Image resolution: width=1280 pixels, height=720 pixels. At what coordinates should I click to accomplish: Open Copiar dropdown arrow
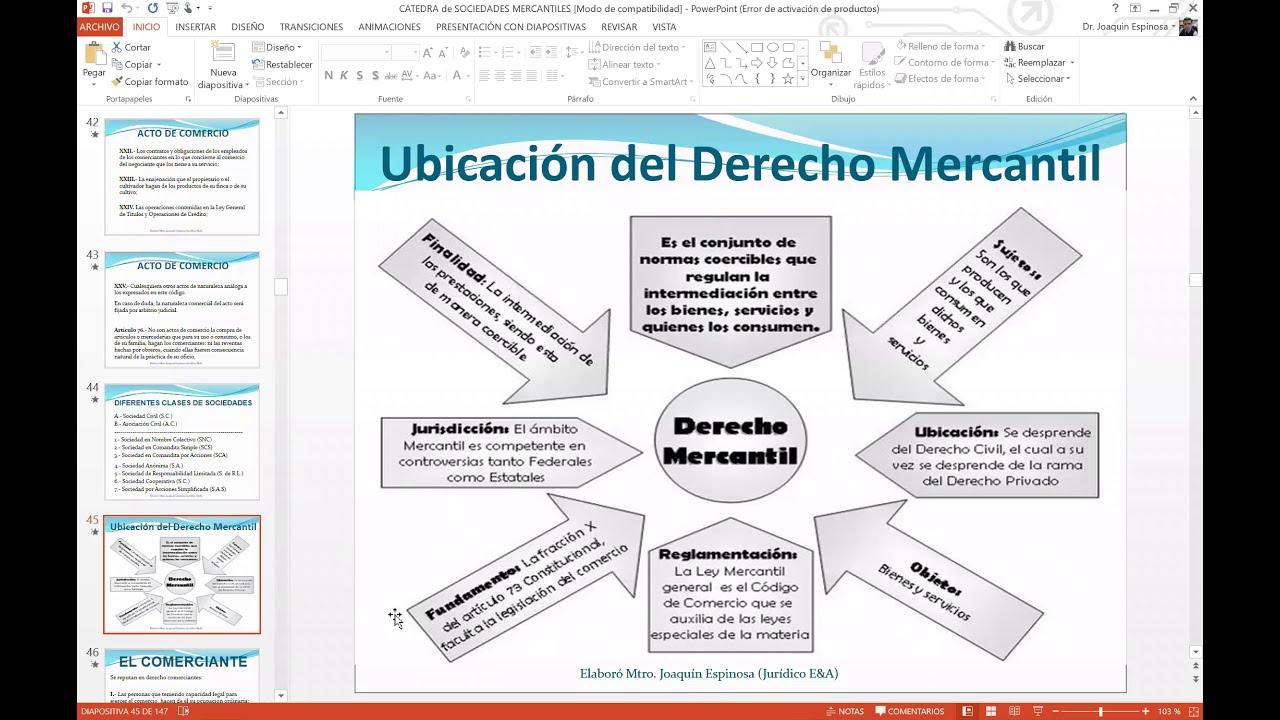159,65
